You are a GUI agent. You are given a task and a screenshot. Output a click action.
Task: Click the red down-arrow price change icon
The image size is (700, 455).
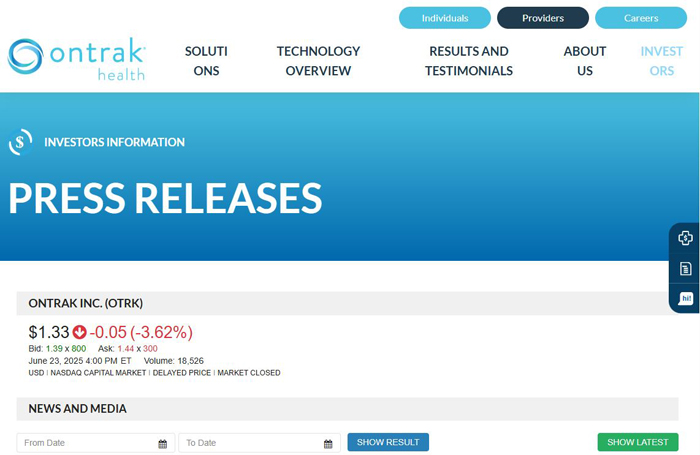(x=79, y=332)
